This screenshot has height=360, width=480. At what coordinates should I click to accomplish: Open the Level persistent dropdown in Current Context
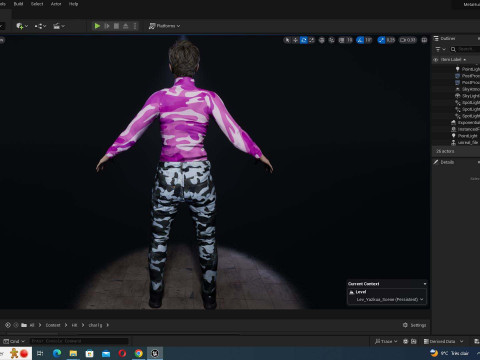[390, 299]
